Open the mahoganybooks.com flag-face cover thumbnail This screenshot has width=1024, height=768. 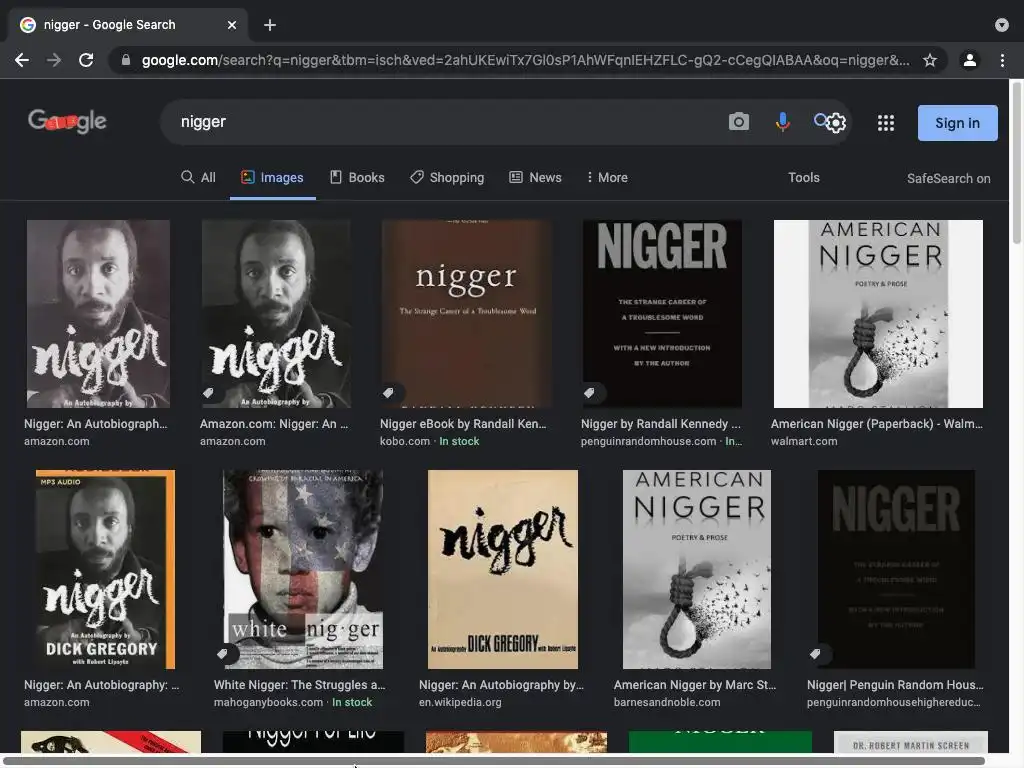pyautogui.click(x=303, y=569)
